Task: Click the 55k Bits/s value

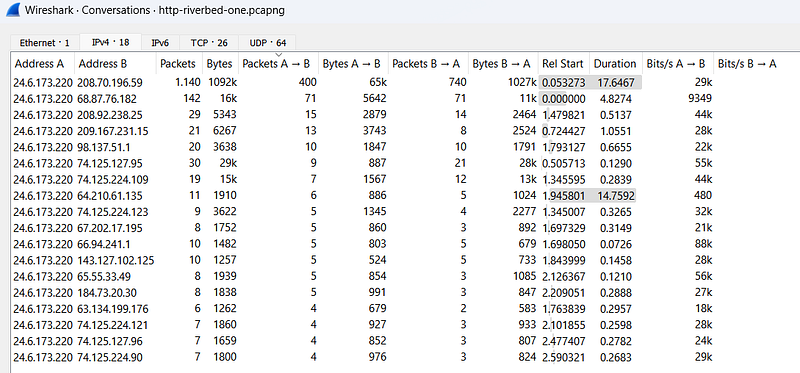Action: (x=704, y=164)
